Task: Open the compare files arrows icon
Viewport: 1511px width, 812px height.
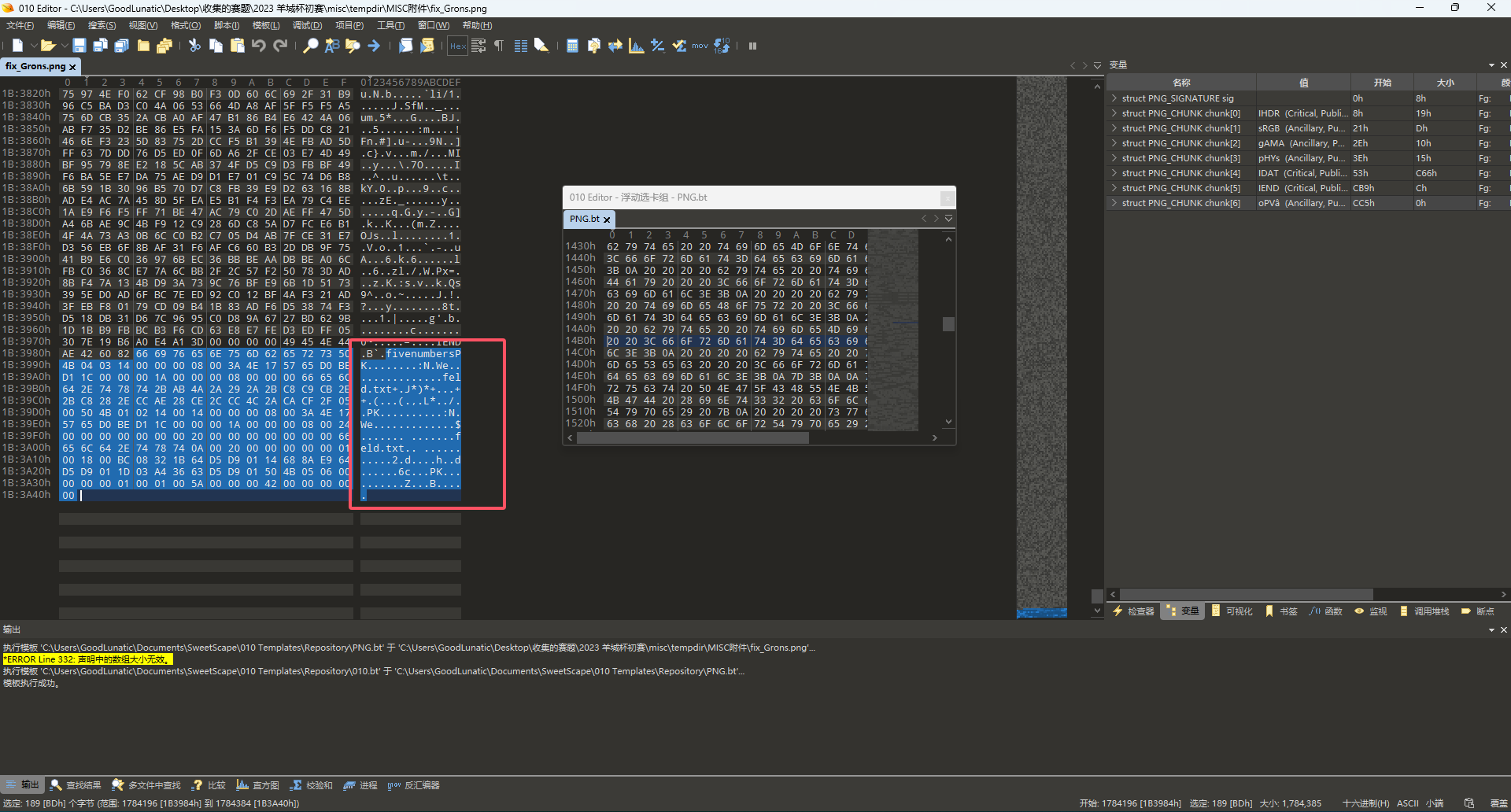Action: point(615,46)
